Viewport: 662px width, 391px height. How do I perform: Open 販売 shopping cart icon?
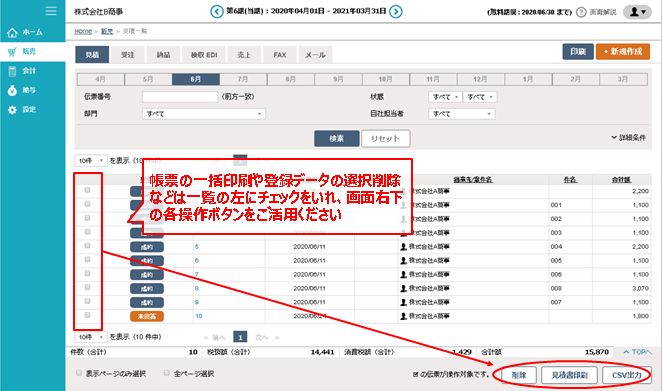[12, 52]
